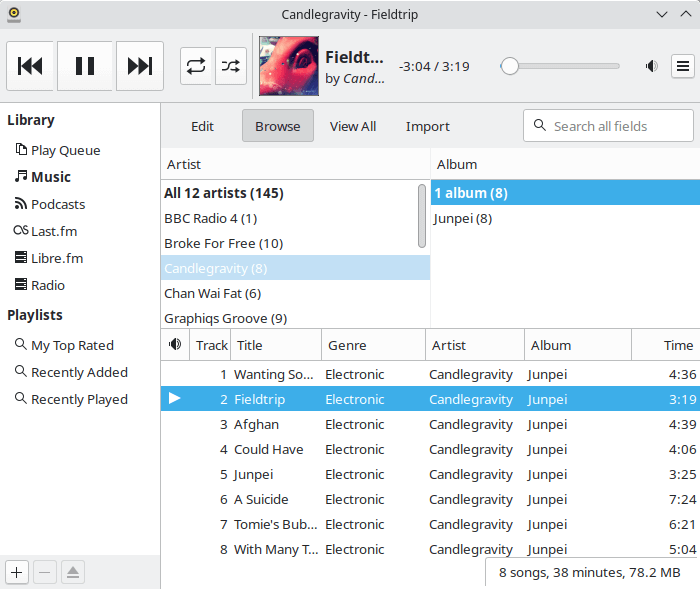Skip to the previous track
This screenshot has width=700, height=589.
click(30, 66)
